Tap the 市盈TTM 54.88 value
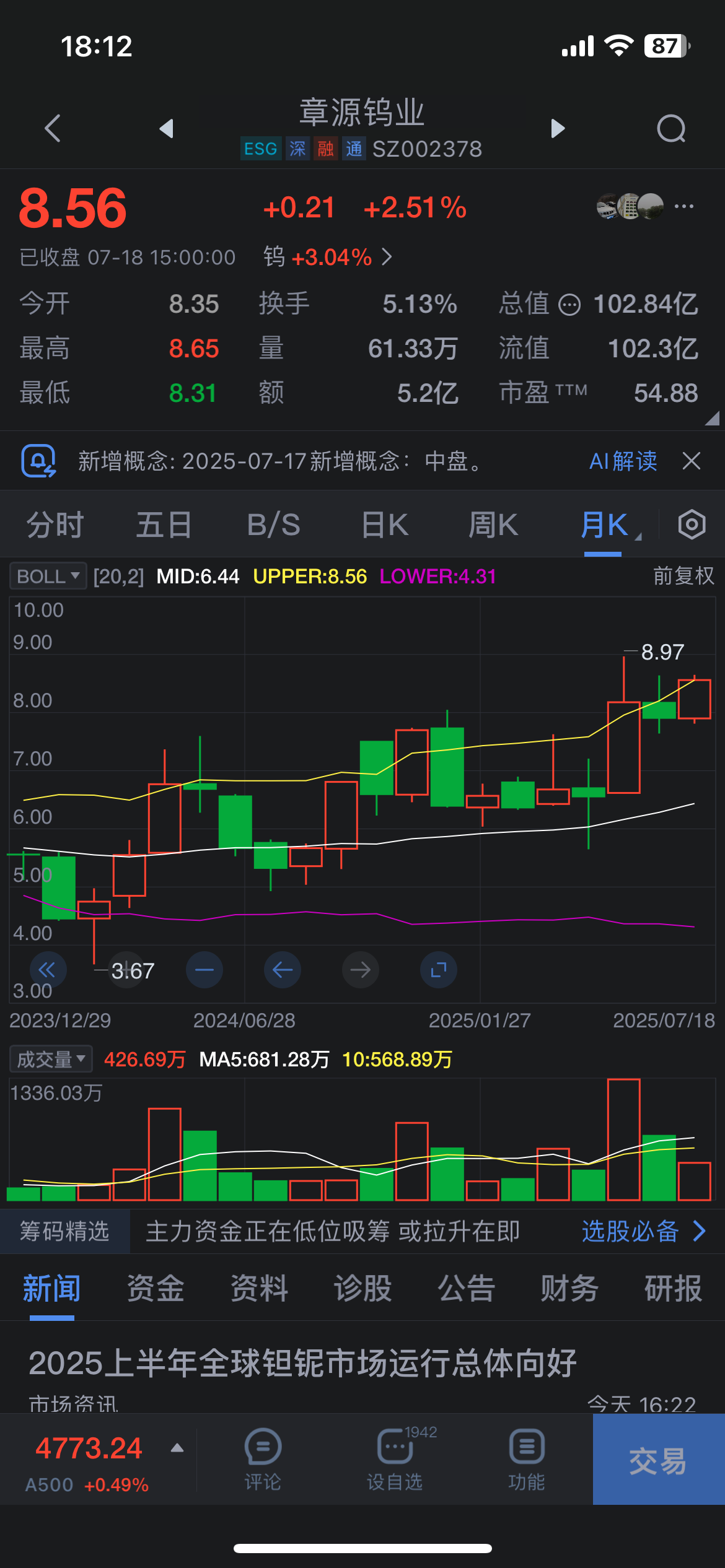Image resolution: width=725 pixels, height=1568 pixels. [666, 393]
